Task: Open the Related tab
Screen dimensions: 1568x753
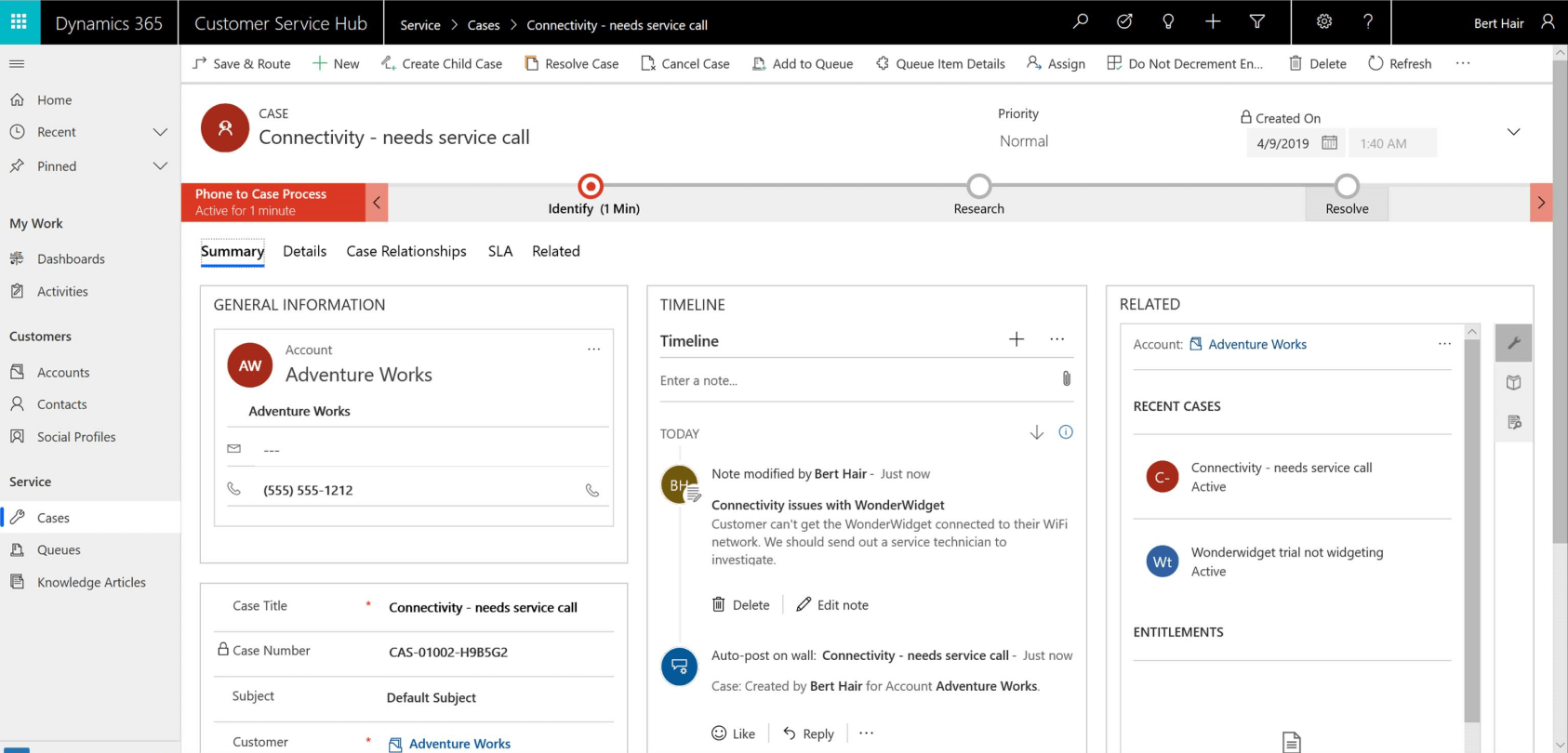Action: 556,251
